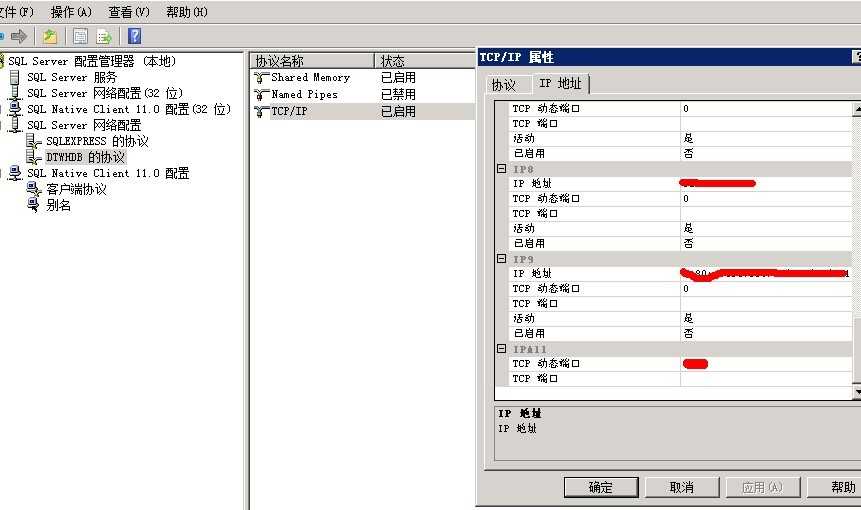
Task: Click the 别名 node icon
Action: point(33,205)
